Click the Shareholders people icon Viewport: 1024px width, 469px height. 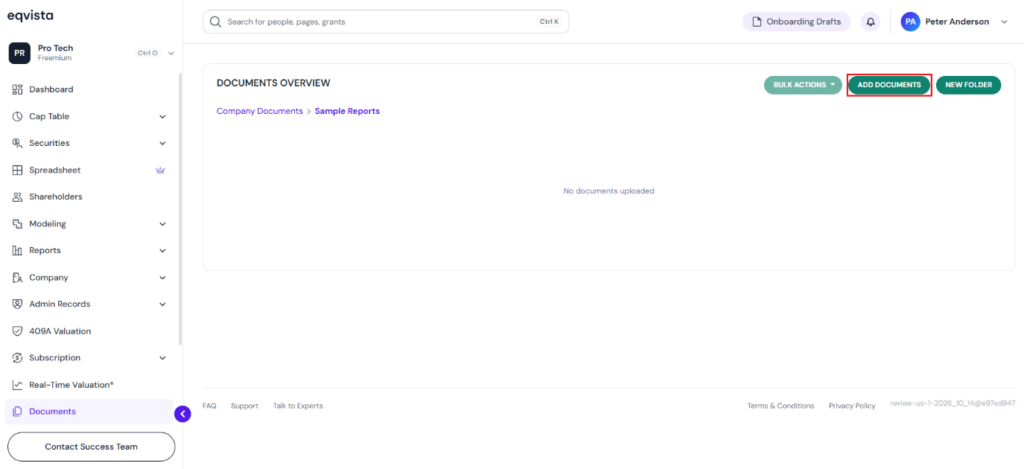point(18,197)
